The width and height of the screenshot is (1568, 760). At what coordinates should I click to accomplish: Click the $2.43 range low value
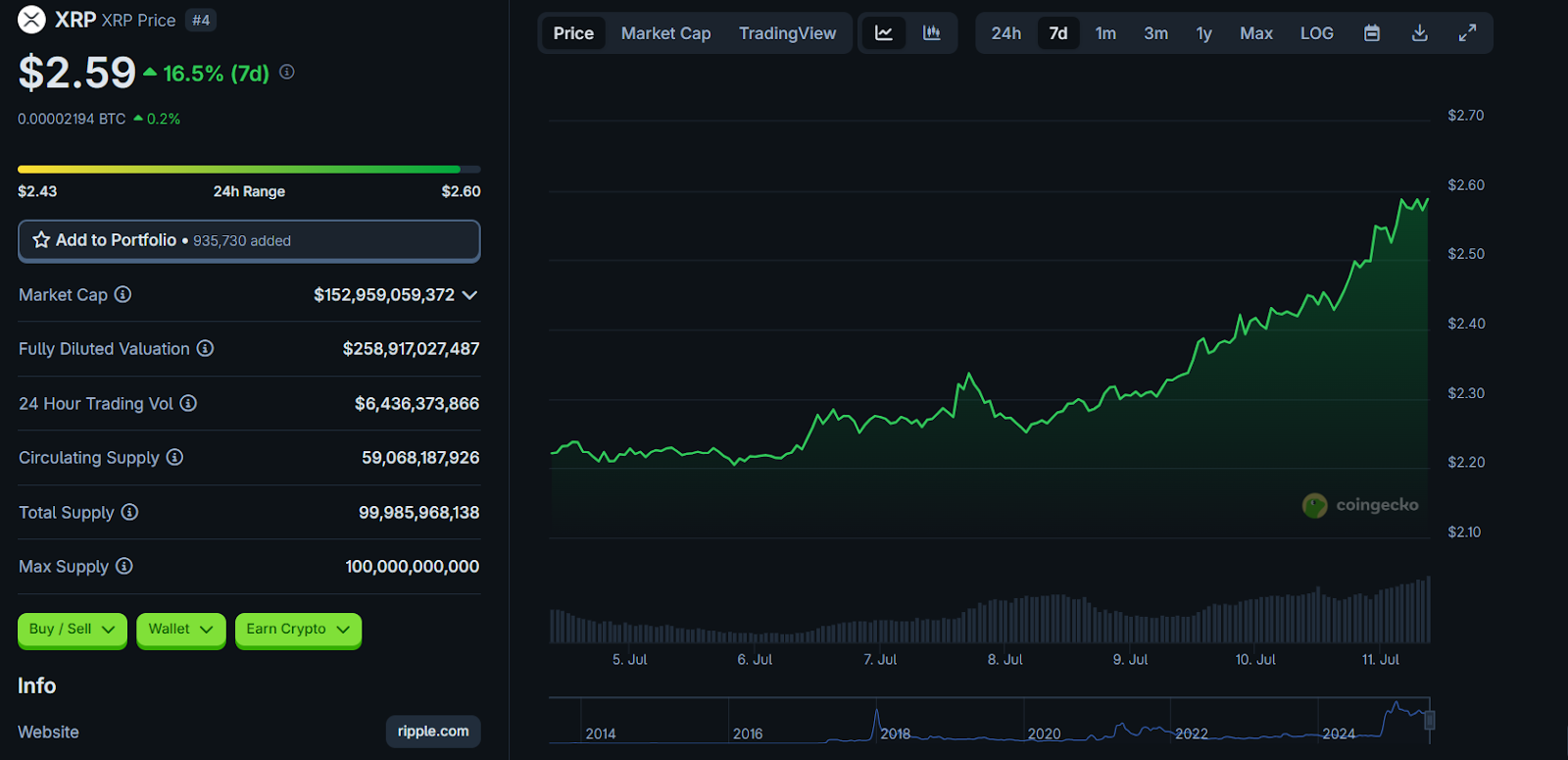coord(37,191)
